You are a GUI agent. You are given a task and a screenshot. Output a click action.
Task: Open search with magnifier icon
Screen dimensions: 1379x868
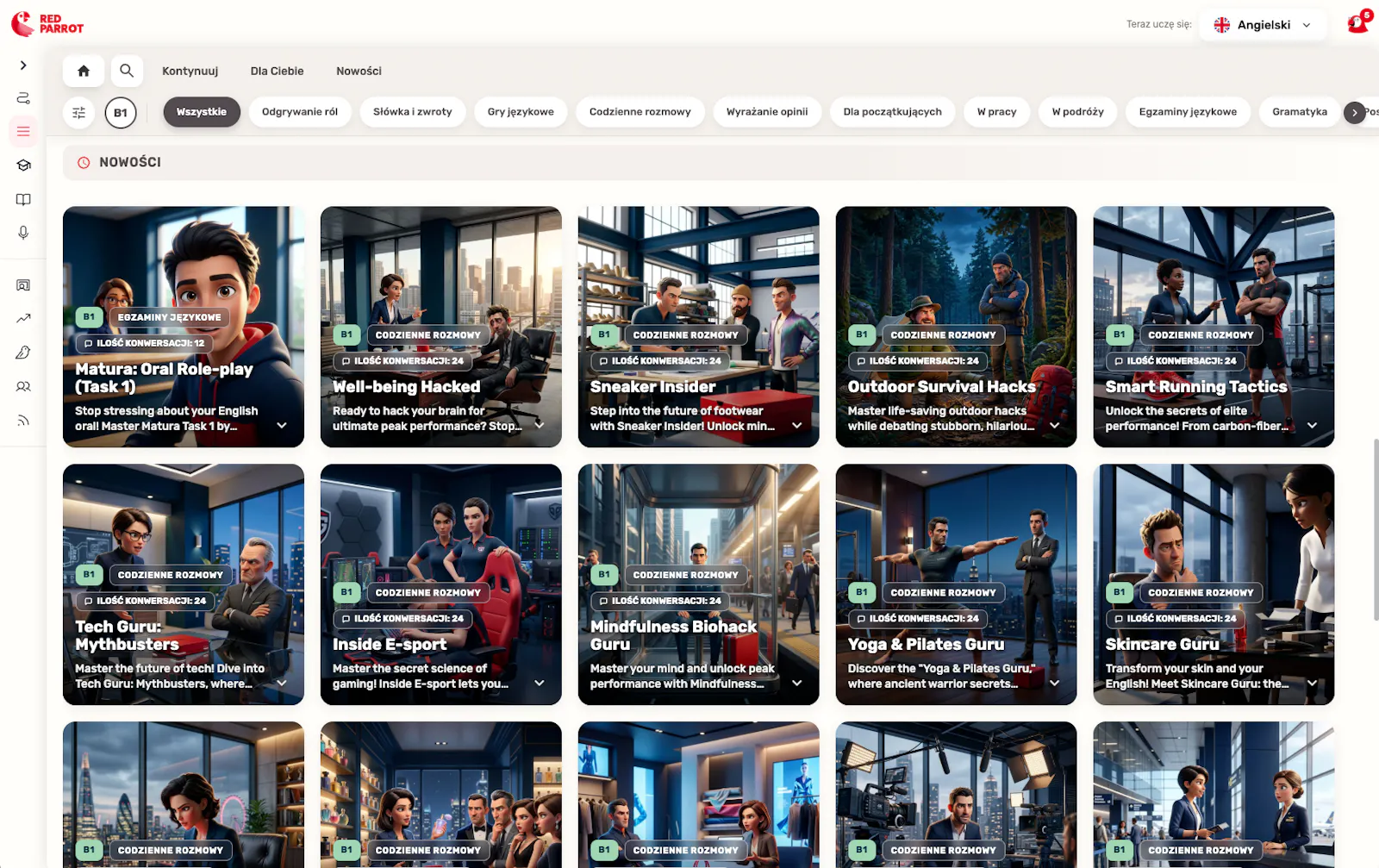coord(127,71)
